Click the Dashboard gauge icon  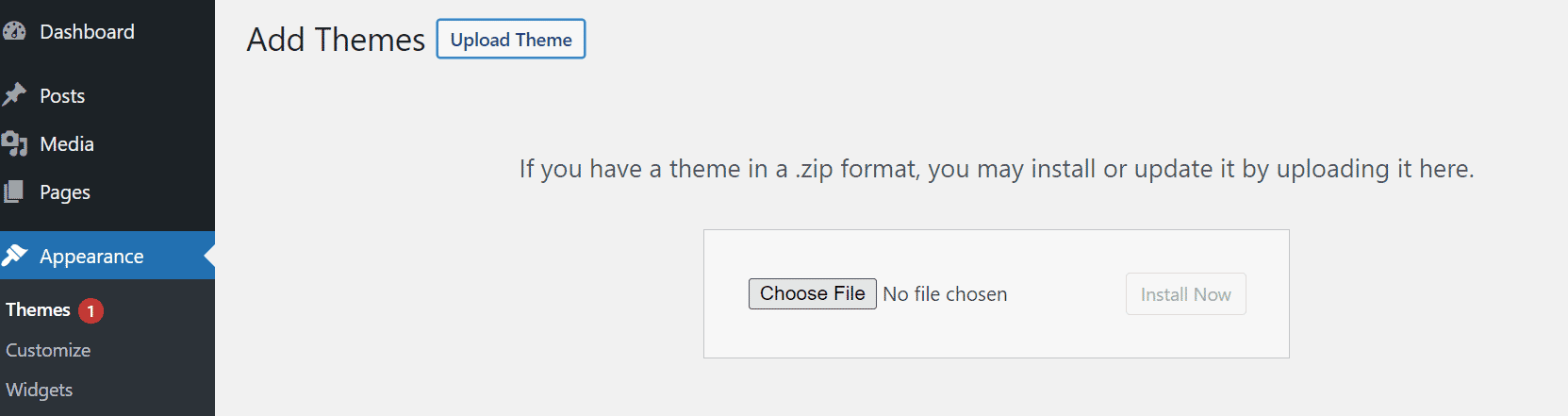point(14,31)
